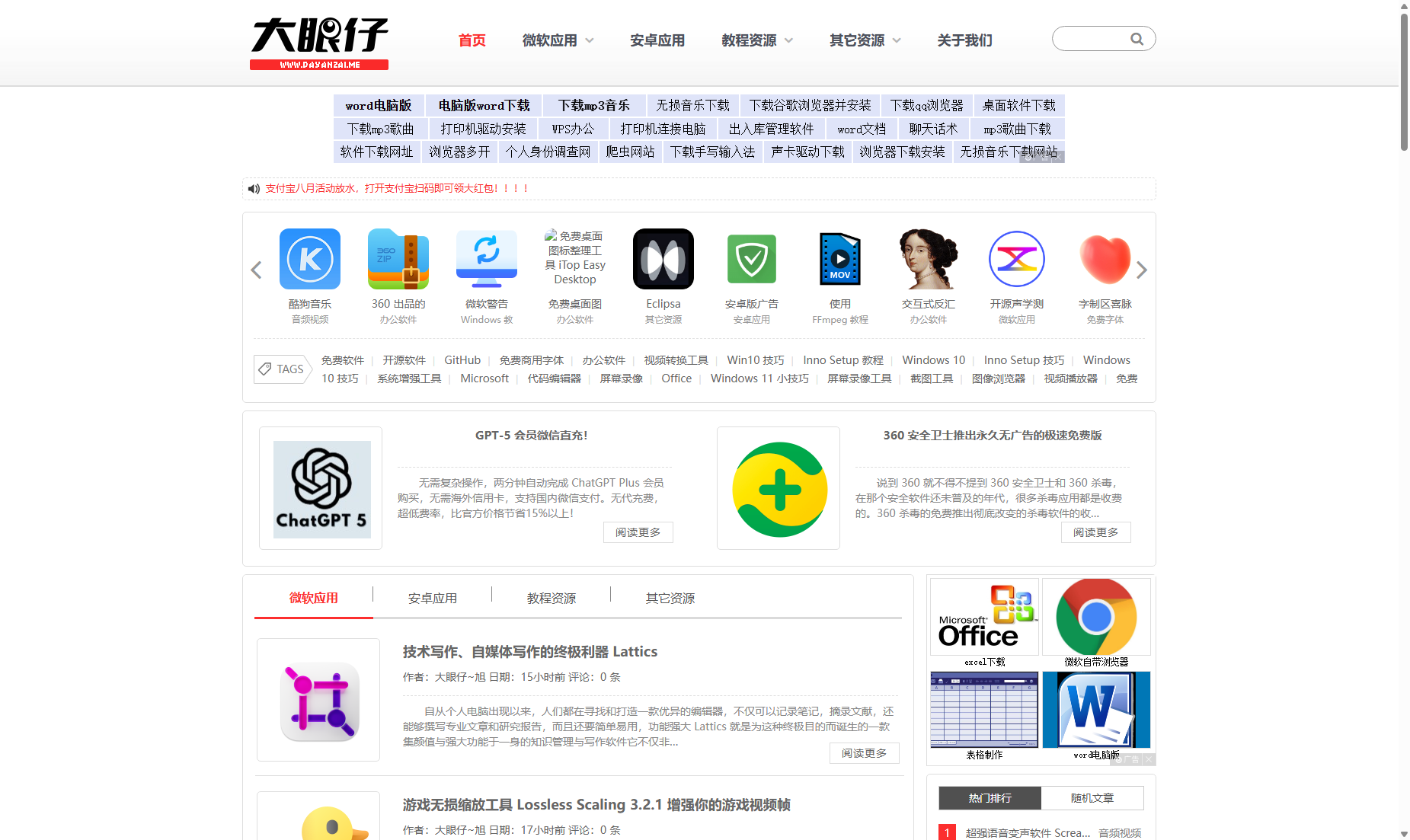This screenshot has height=840, width=1410.
Task: Open the 360 安全卫士 logo thumbnail
Action: pos(779,489)
